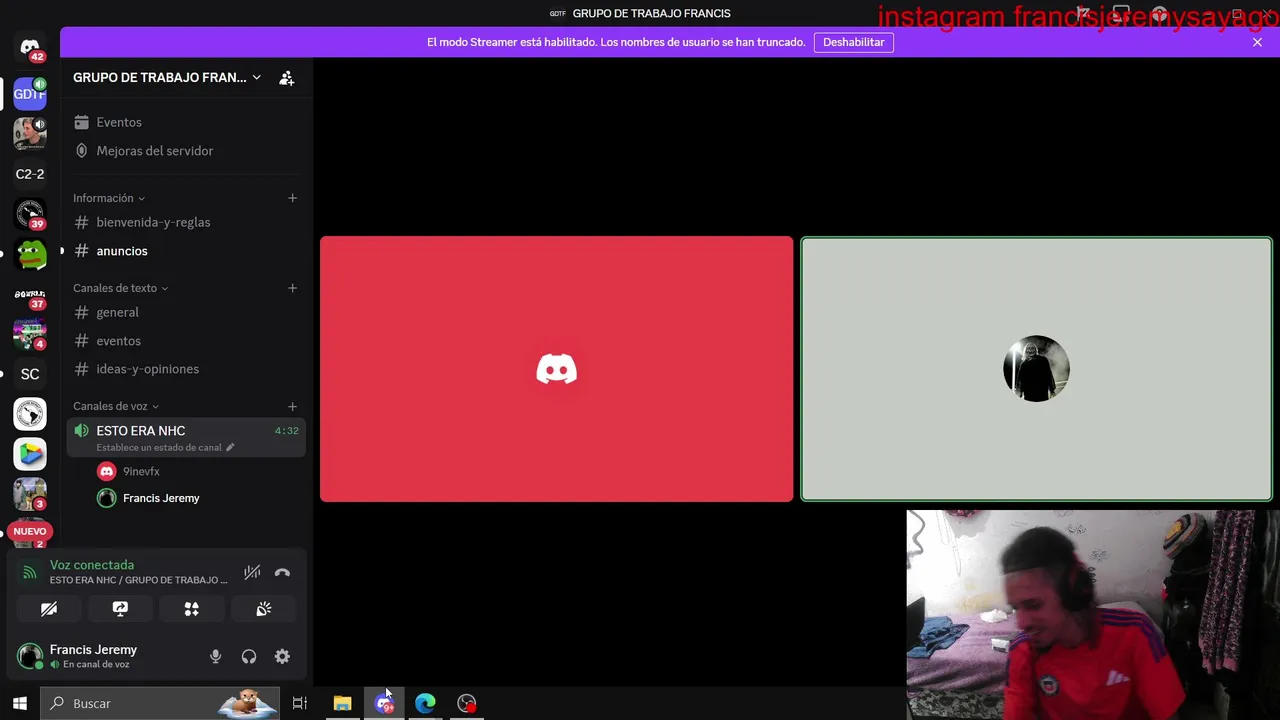Collapse the Canales de texto category
Screen dimensions: 1280x720
(120, 288)
